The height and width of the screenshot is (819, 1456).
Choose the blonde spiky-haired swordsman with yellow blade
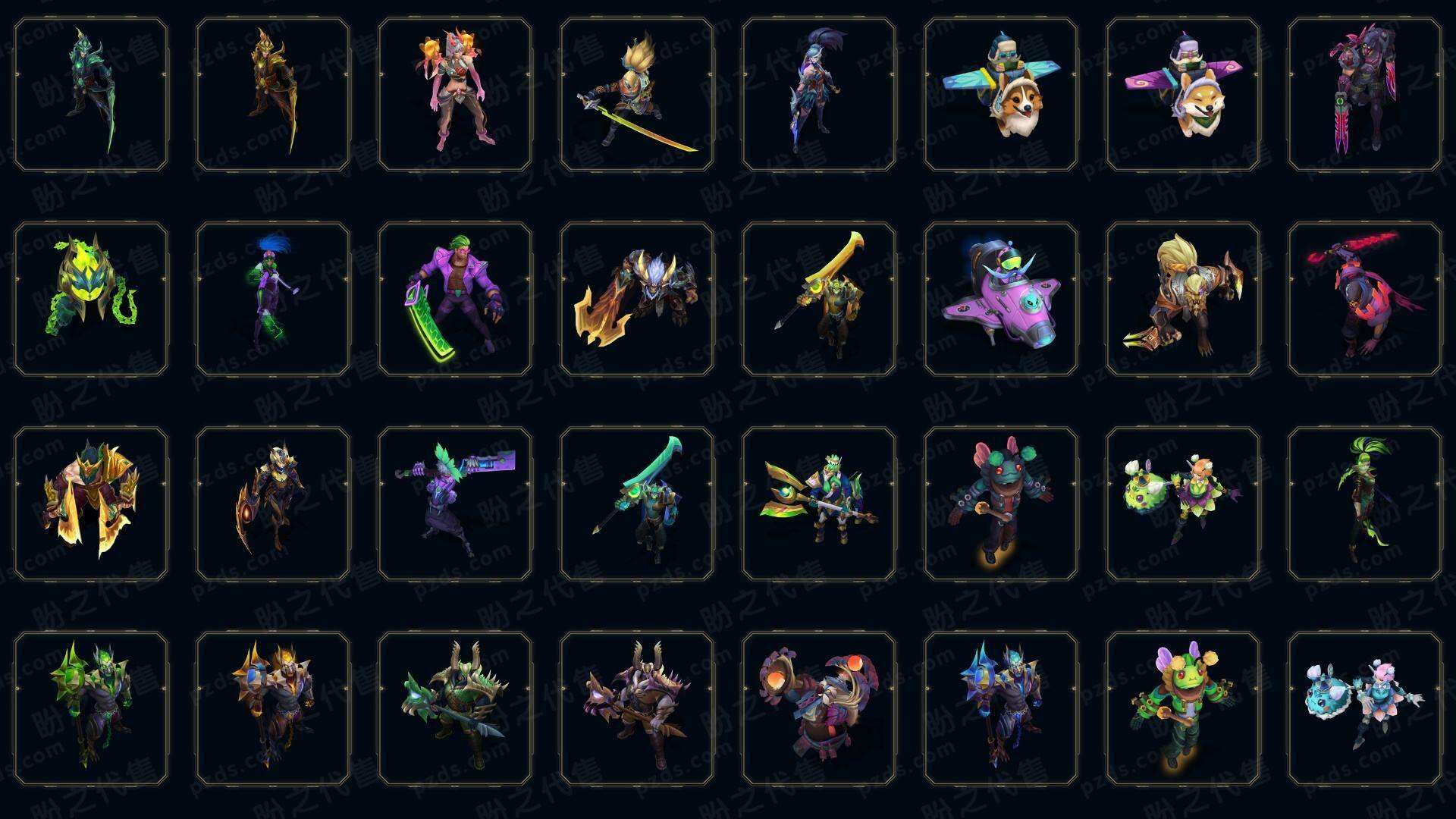pos(637,95)
